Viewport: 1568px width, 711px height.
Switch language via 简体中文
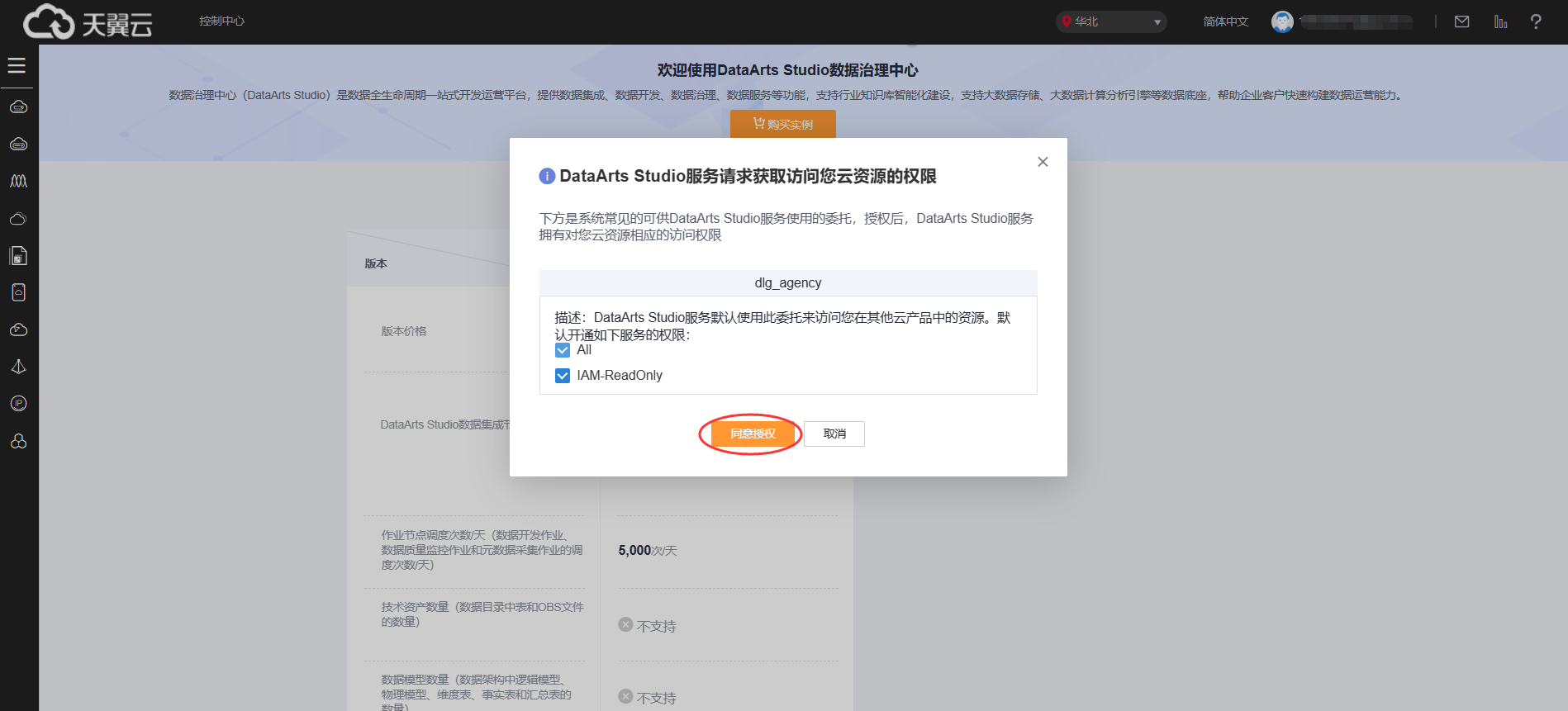[1226, 21]
